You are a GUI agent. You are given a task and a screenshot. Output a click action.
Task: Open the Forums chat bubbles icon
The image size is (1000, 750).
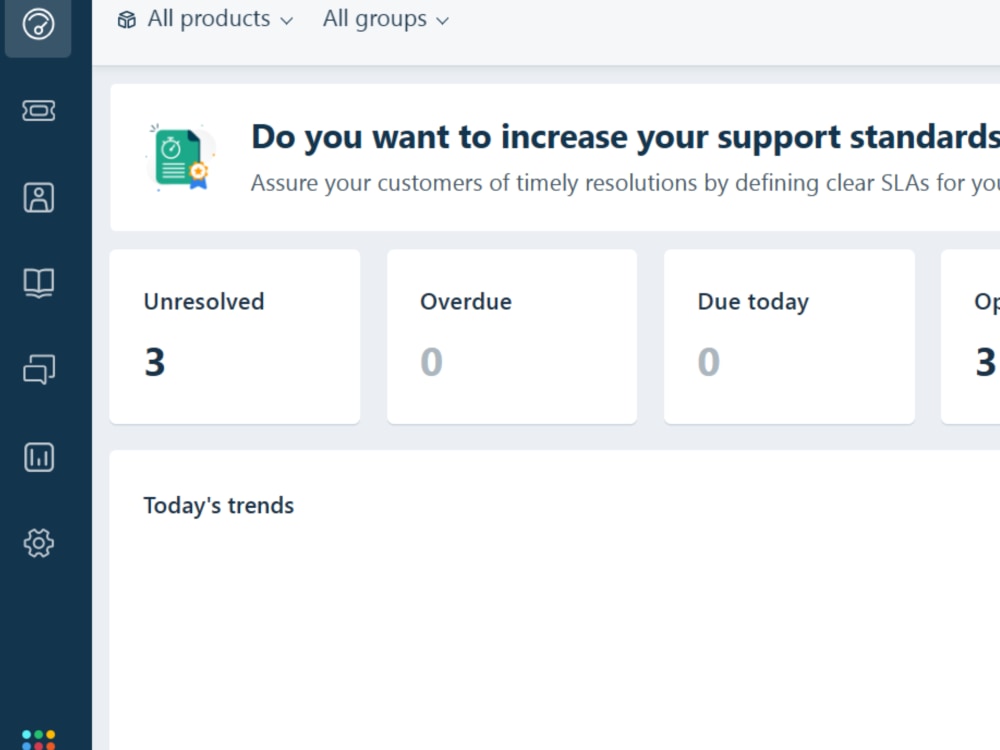click(x=38, y=369)
